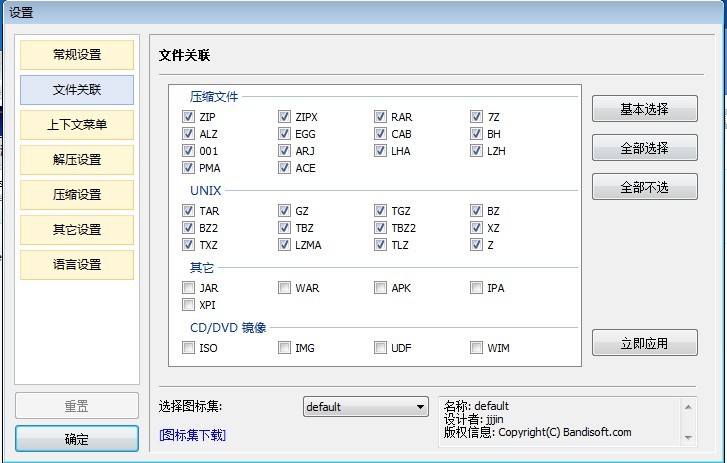Tick the APK checkbox
Screen dimensions: 727x463
(381, 288)
